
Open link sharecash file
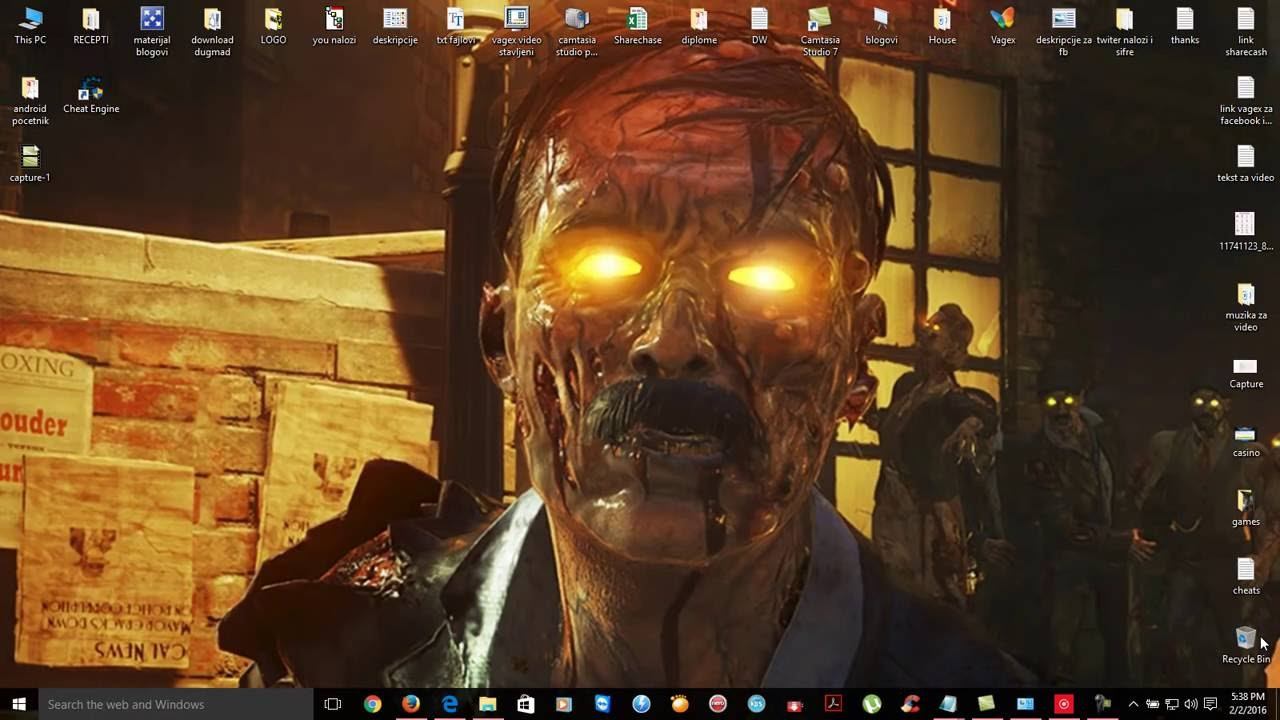pyautogui.click(x=1246, y=32)
